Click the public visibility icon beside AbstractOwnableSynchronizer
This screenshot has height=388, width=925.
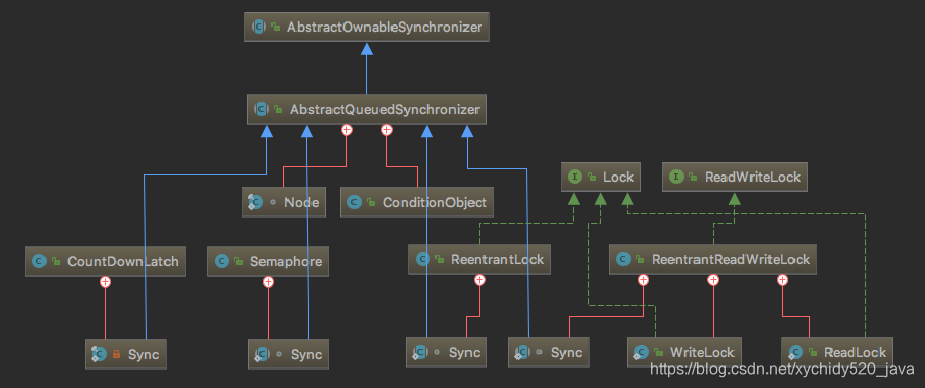(275, 27)
